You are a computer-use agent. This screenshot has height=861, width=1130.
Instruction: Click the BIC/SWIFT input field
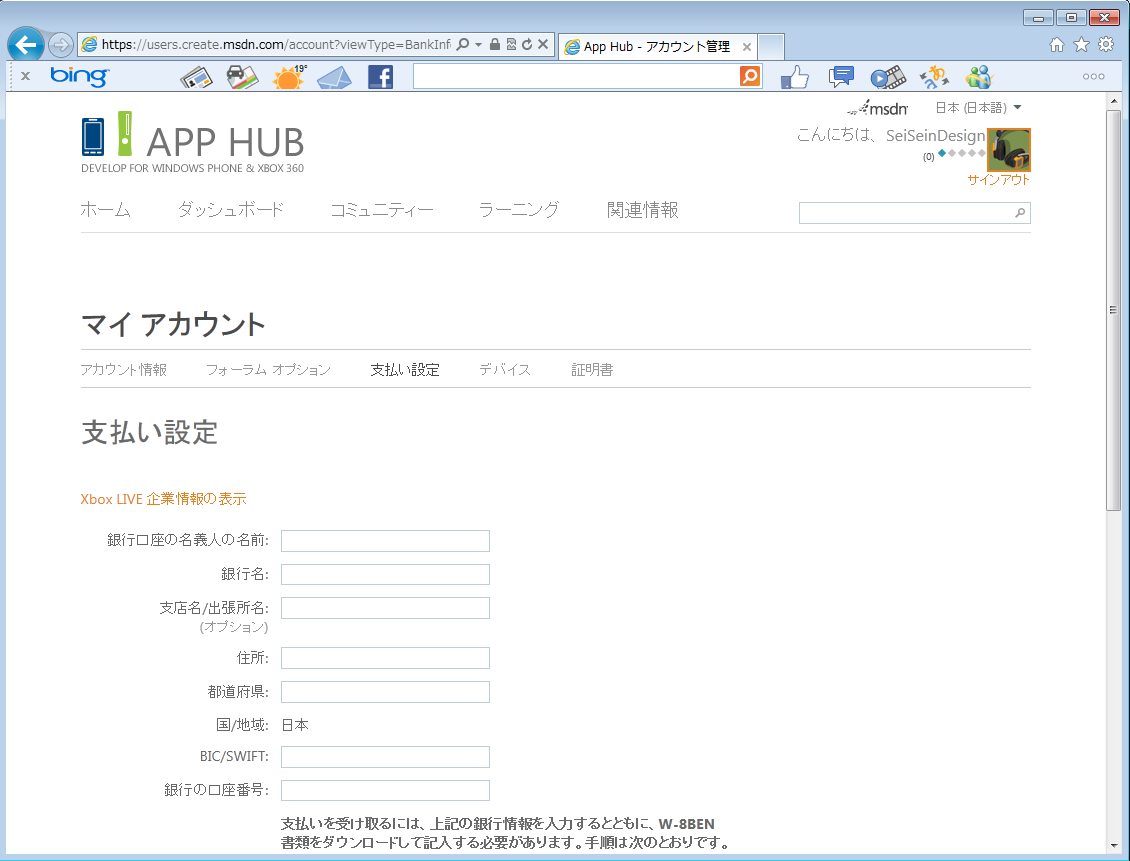(386, 757)
